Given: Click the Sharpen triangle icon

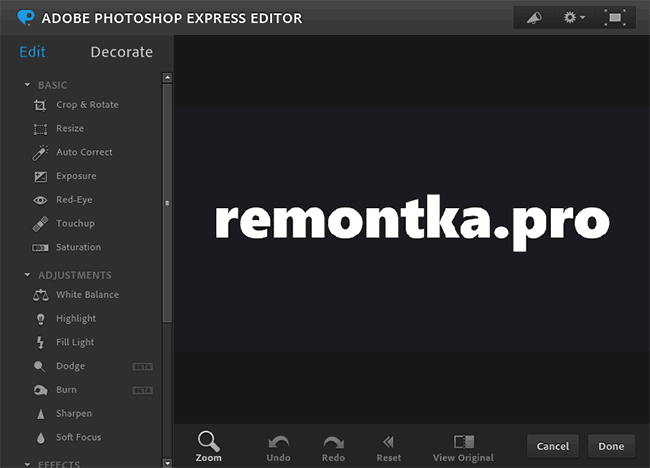Looking at the screenshot, I should pyautogui.click(x=41, y=414).
